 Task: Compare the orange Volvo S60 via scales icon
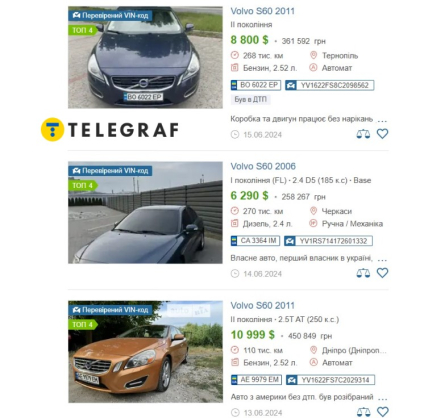(363, 412)
